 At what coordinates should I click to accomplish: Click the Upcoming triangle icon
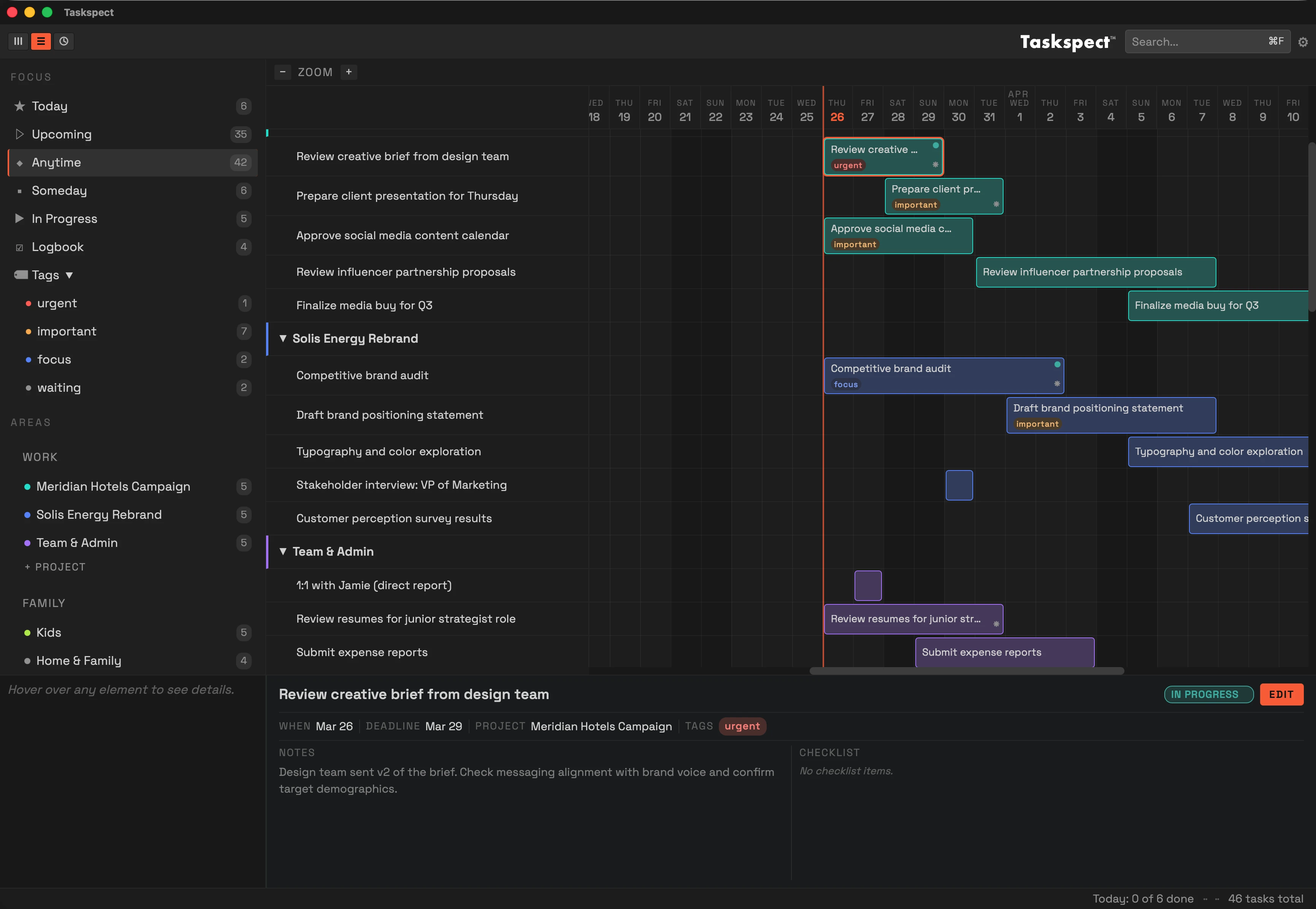pos(19,134)
